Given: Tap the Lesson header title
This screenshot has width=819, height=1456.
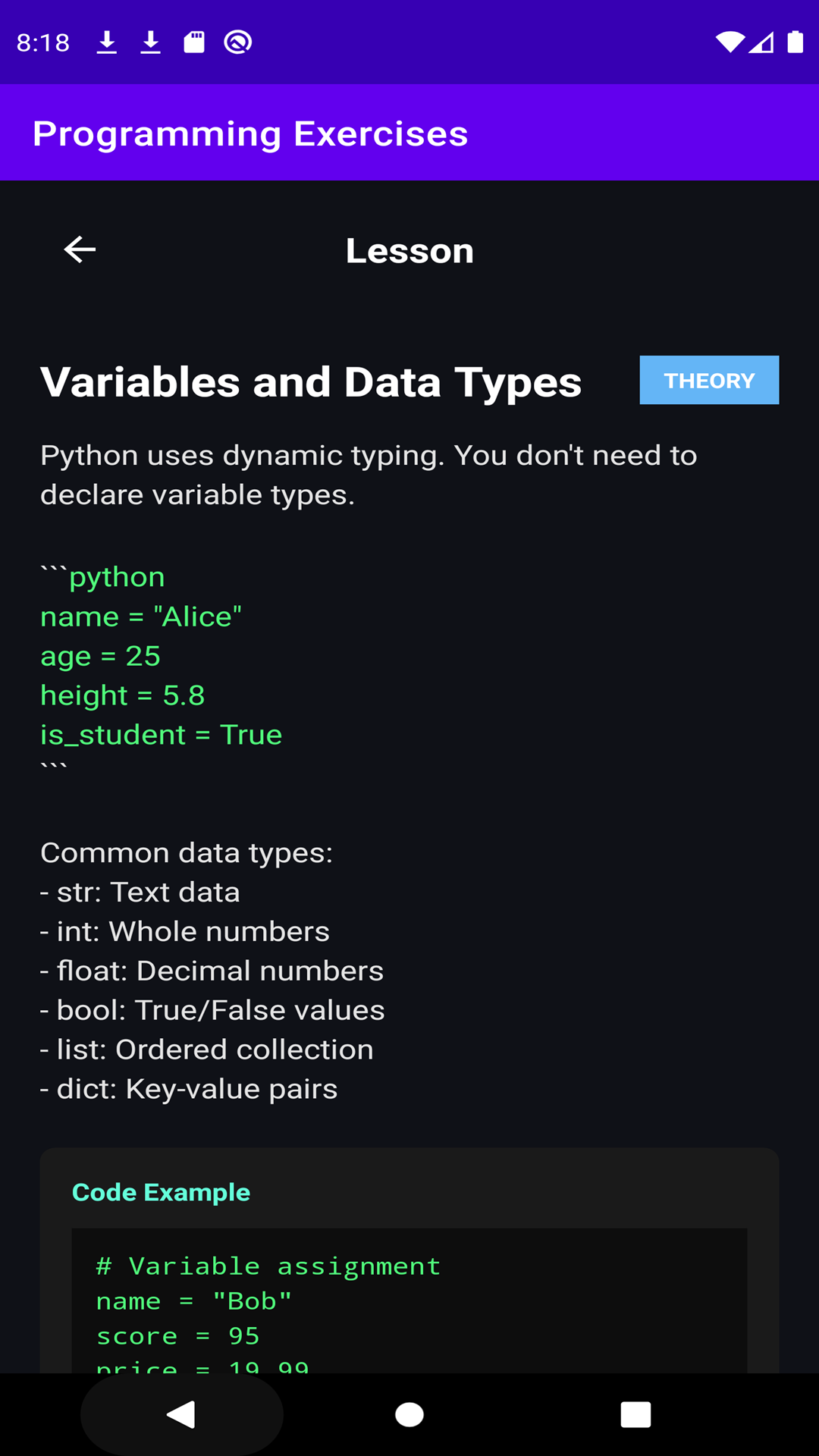Looking at the screenshot, I should click(x=409, y=251).
